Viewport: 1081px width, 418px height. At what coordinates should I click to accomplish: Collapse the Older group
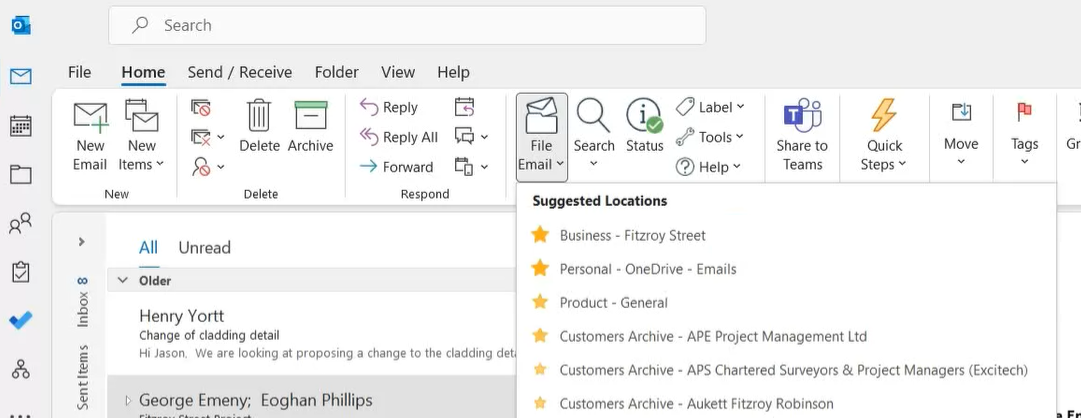(x=123, y=281)
